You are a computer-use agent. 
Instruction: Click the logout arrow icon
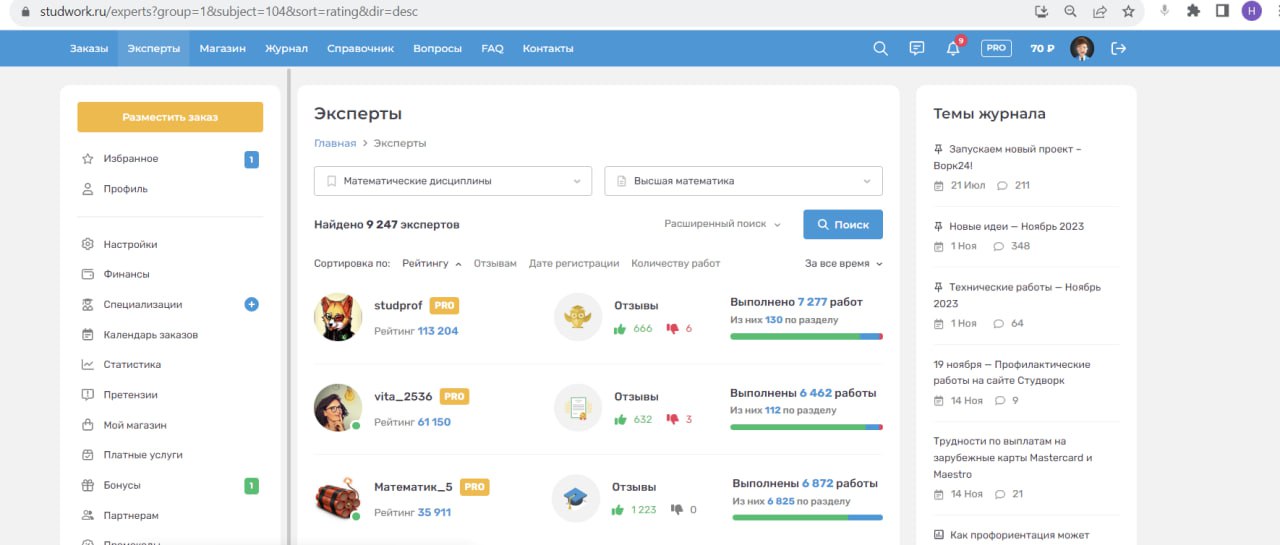point(1118,48)
